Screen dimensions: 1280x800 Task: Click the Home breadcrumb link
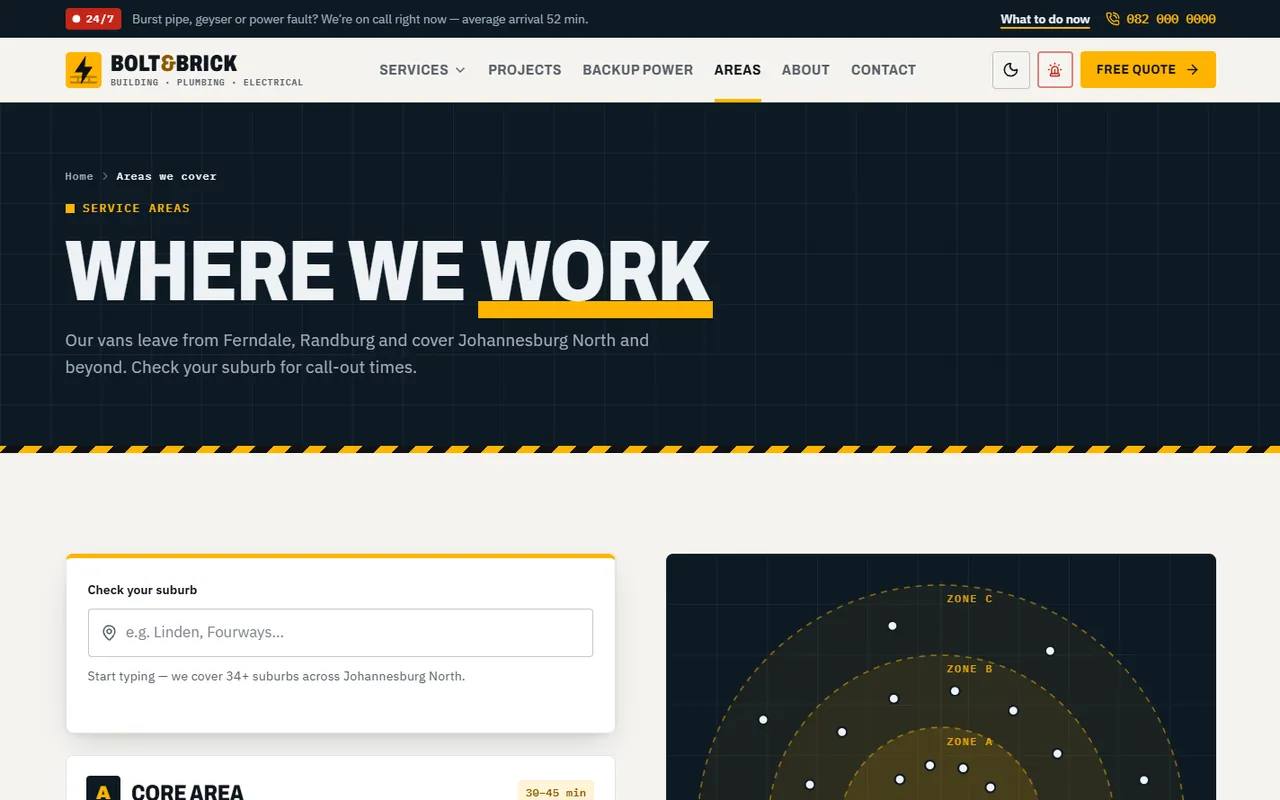tap(79, 176)
